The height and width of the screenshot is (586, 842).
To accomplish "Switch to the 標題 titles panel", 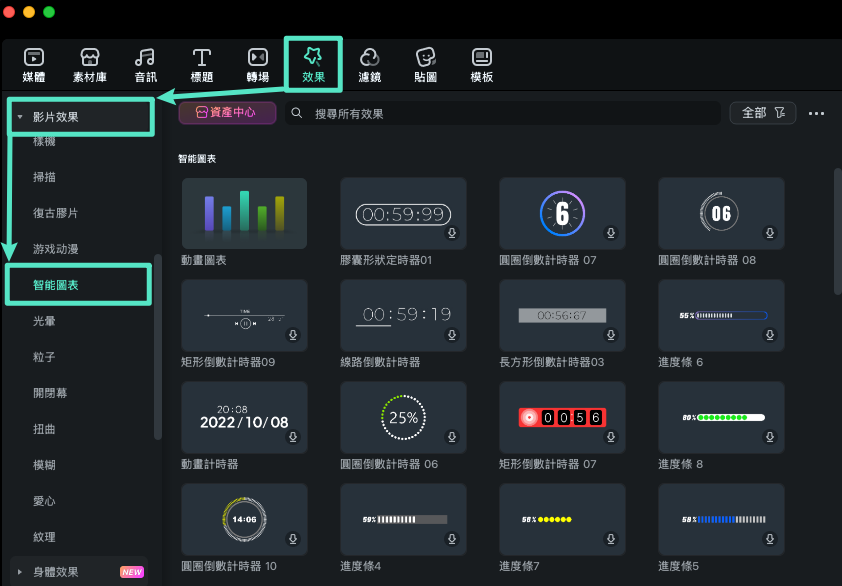I will pyautogui.click(x=200, y=63).
